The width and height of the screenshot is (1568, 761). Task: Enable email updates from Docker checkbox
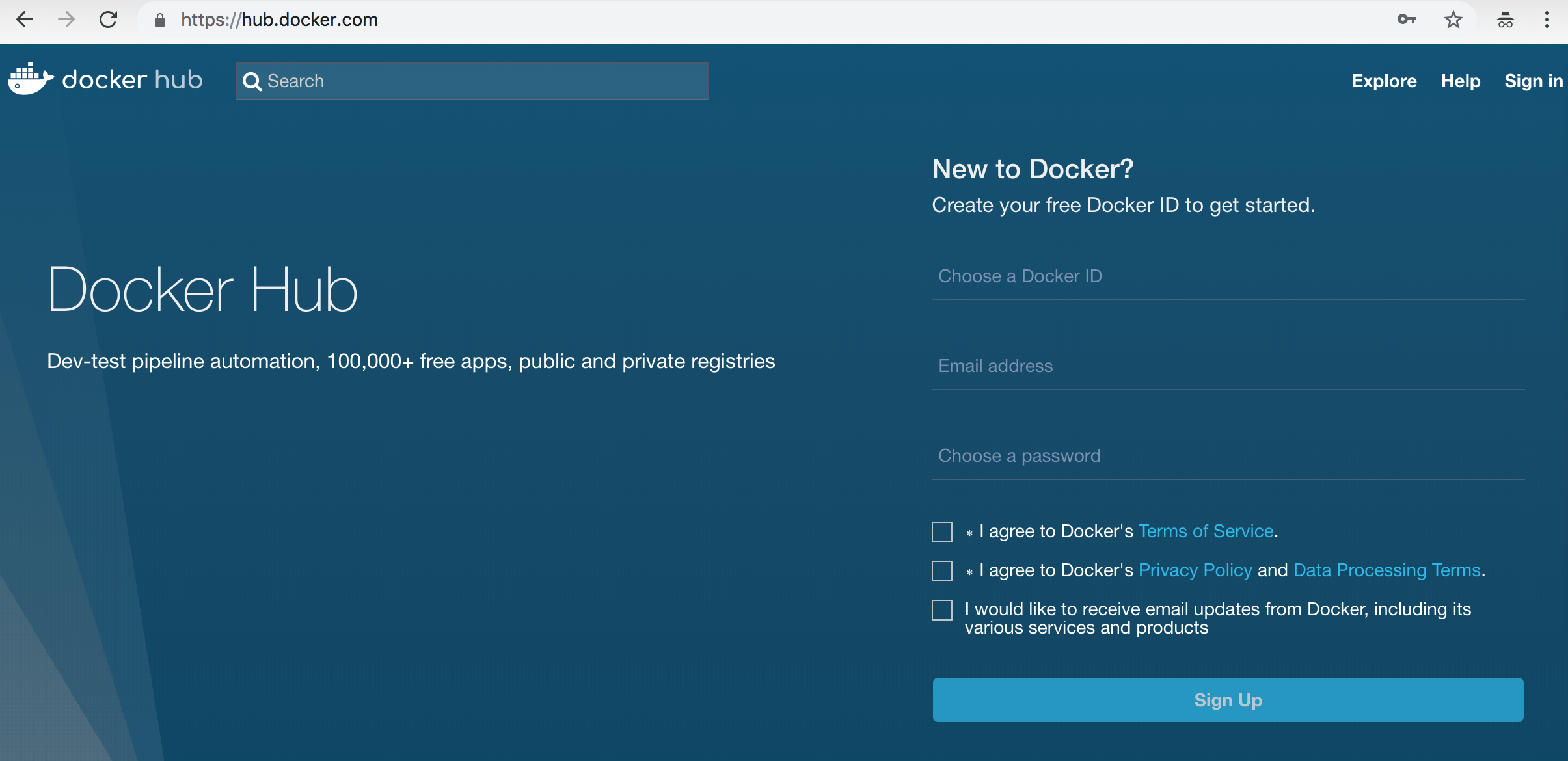(941, 609)
